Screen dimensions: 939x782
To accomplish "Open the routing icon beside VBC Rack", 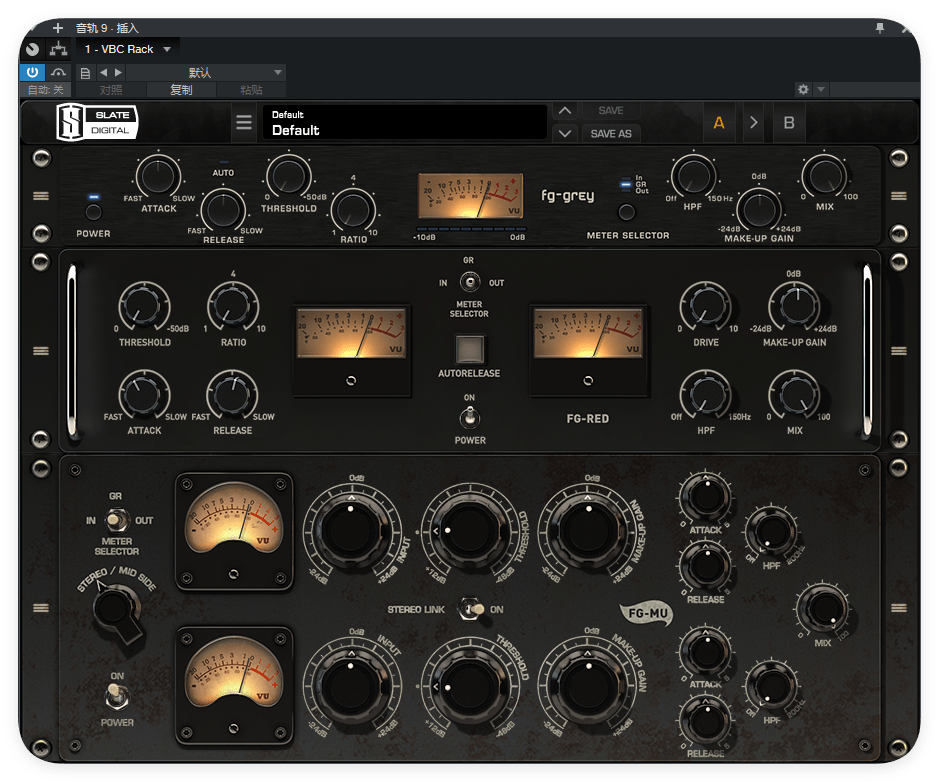I will tap(58, 49).
